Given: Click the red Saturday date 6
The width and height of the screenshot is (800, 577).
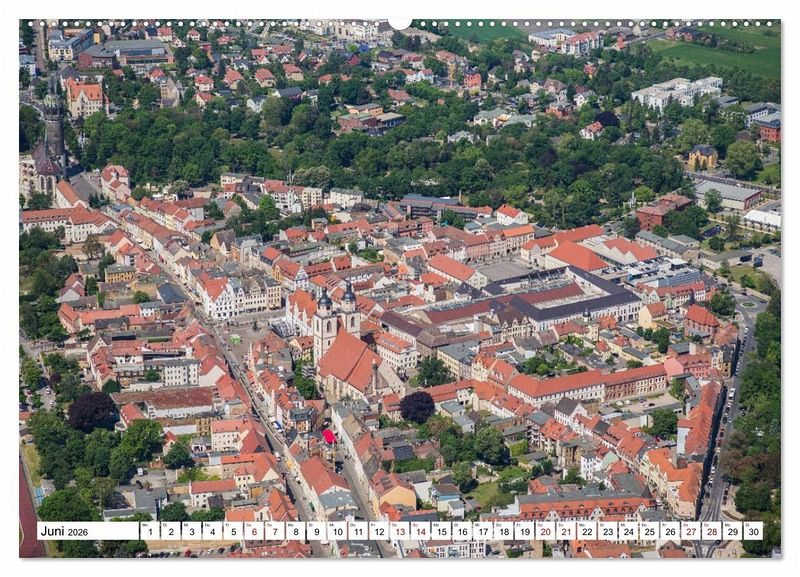Looking at the screenshot, I should 254,531.
